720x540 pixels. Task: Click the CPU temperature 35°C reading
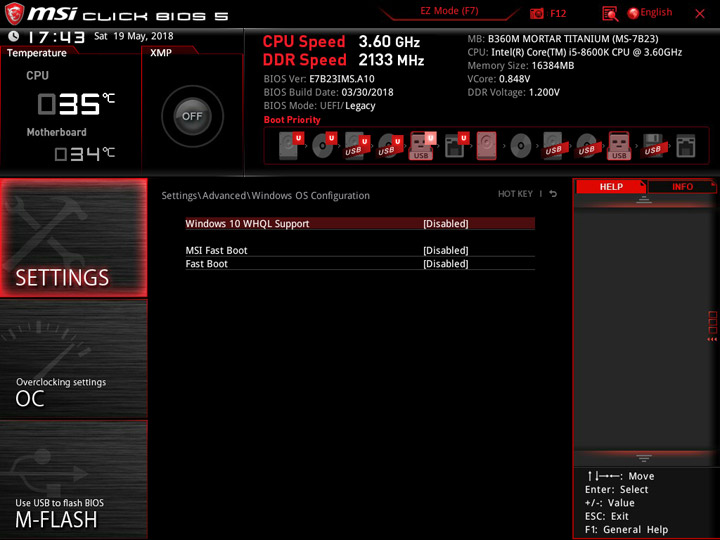click(76, 103)
